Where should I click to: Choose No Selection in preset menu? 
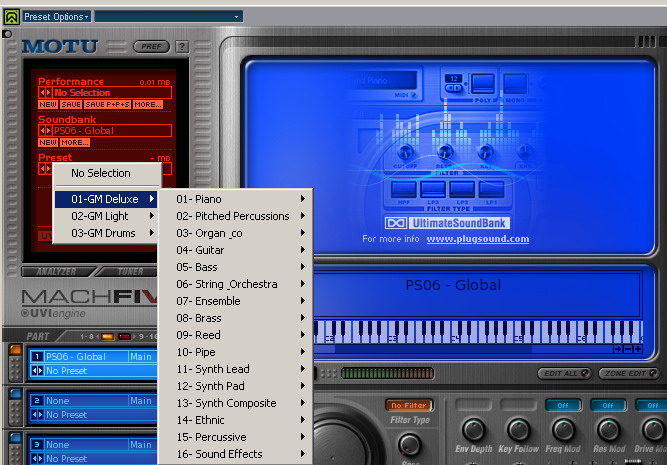pos(107,173)
